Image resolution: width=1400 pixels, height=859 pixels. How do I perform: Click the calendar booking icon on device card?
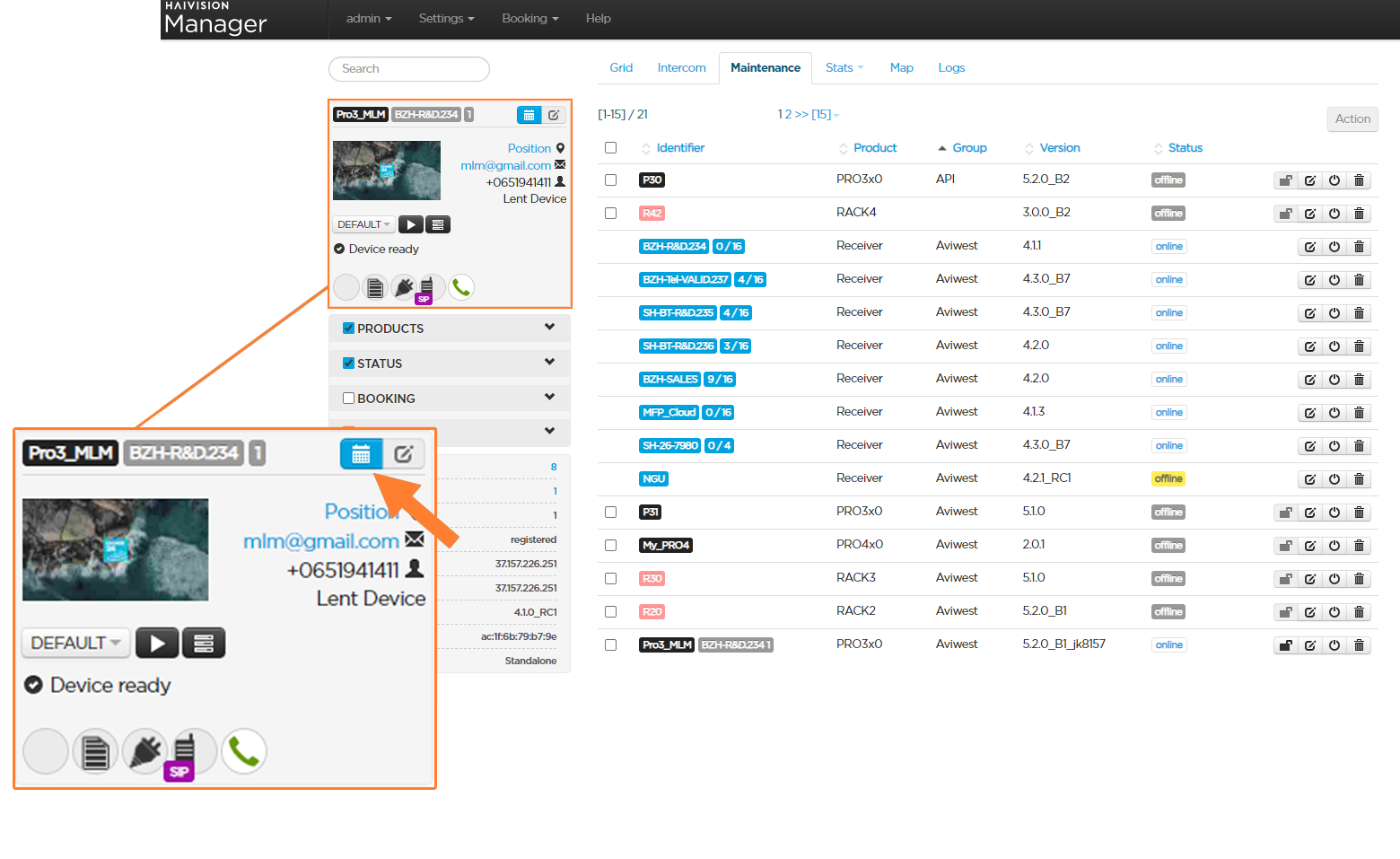(529, 115)
